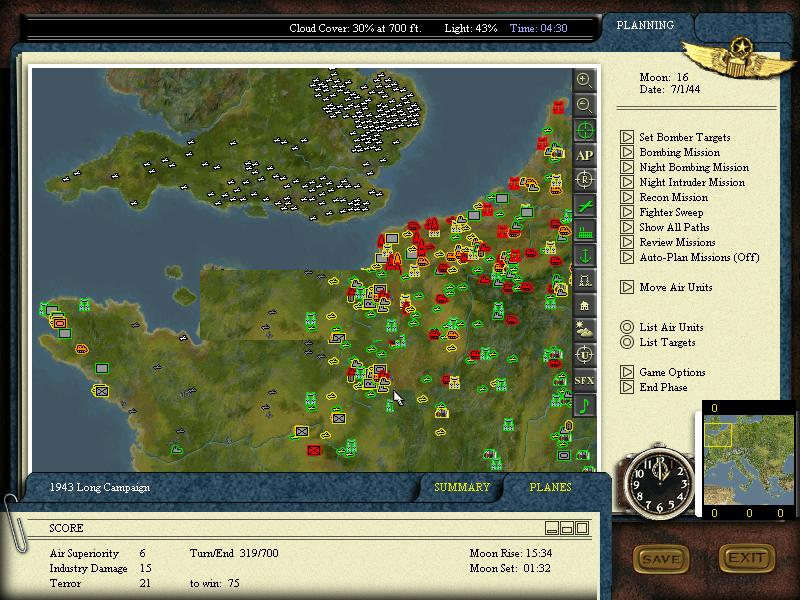
Task: Click the Moon: 16 text
Action: [x=664, y=77]
